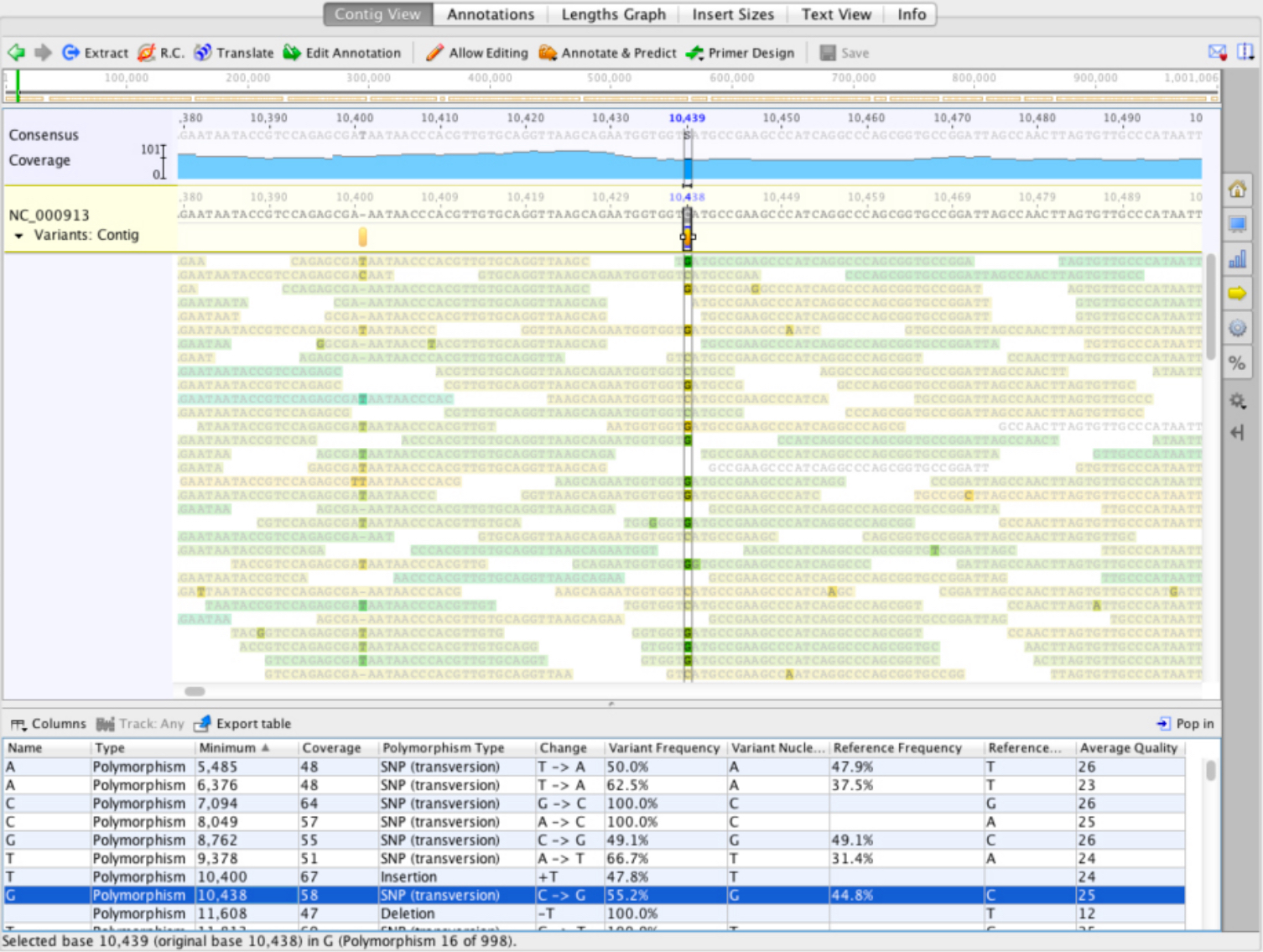This screenshot has height=952, width=1263.
Task: Click the Change column header
Action: (x=569, y=748)
